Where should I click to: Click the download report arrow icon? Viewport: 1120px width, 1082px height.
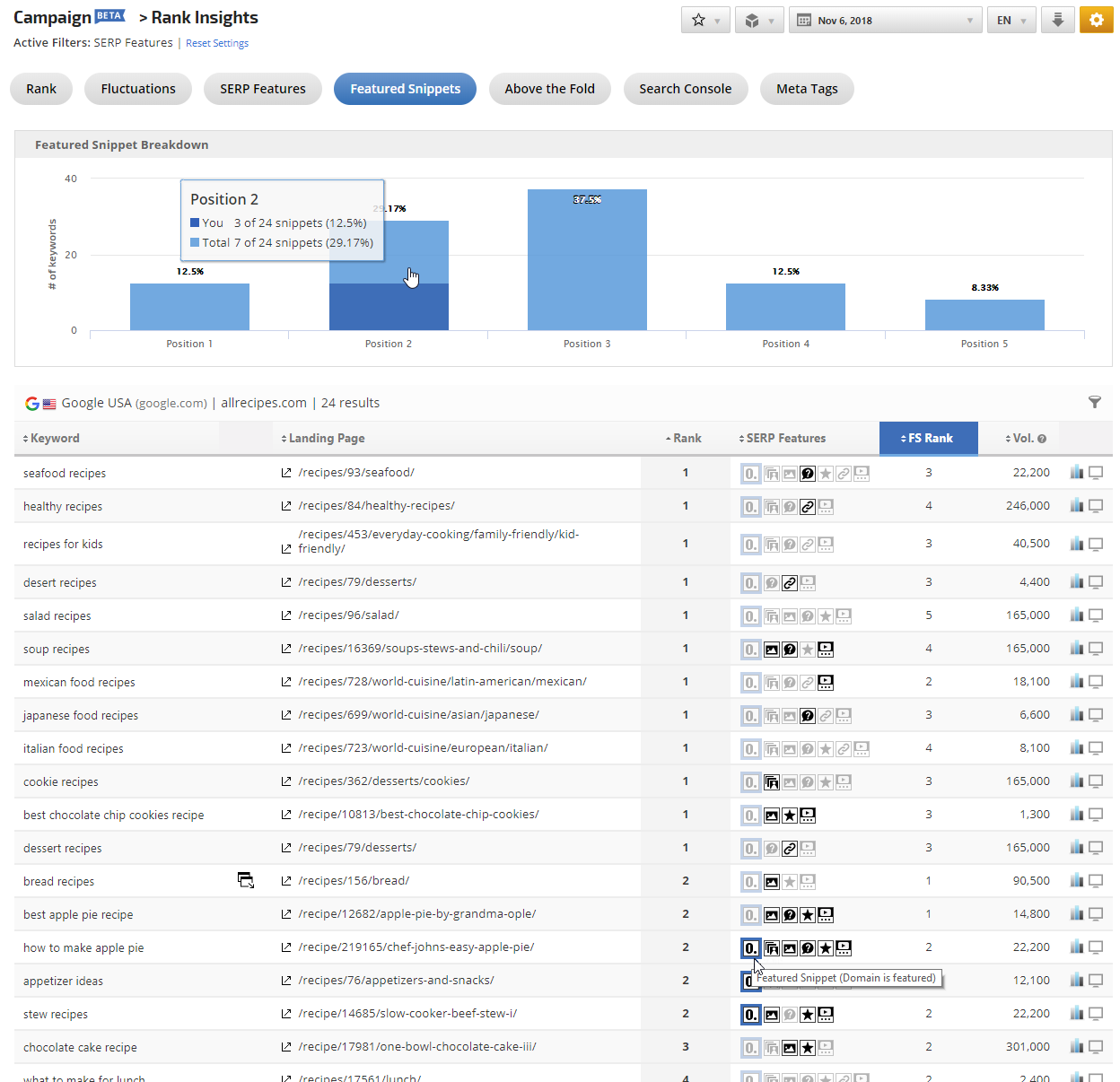1058,20
